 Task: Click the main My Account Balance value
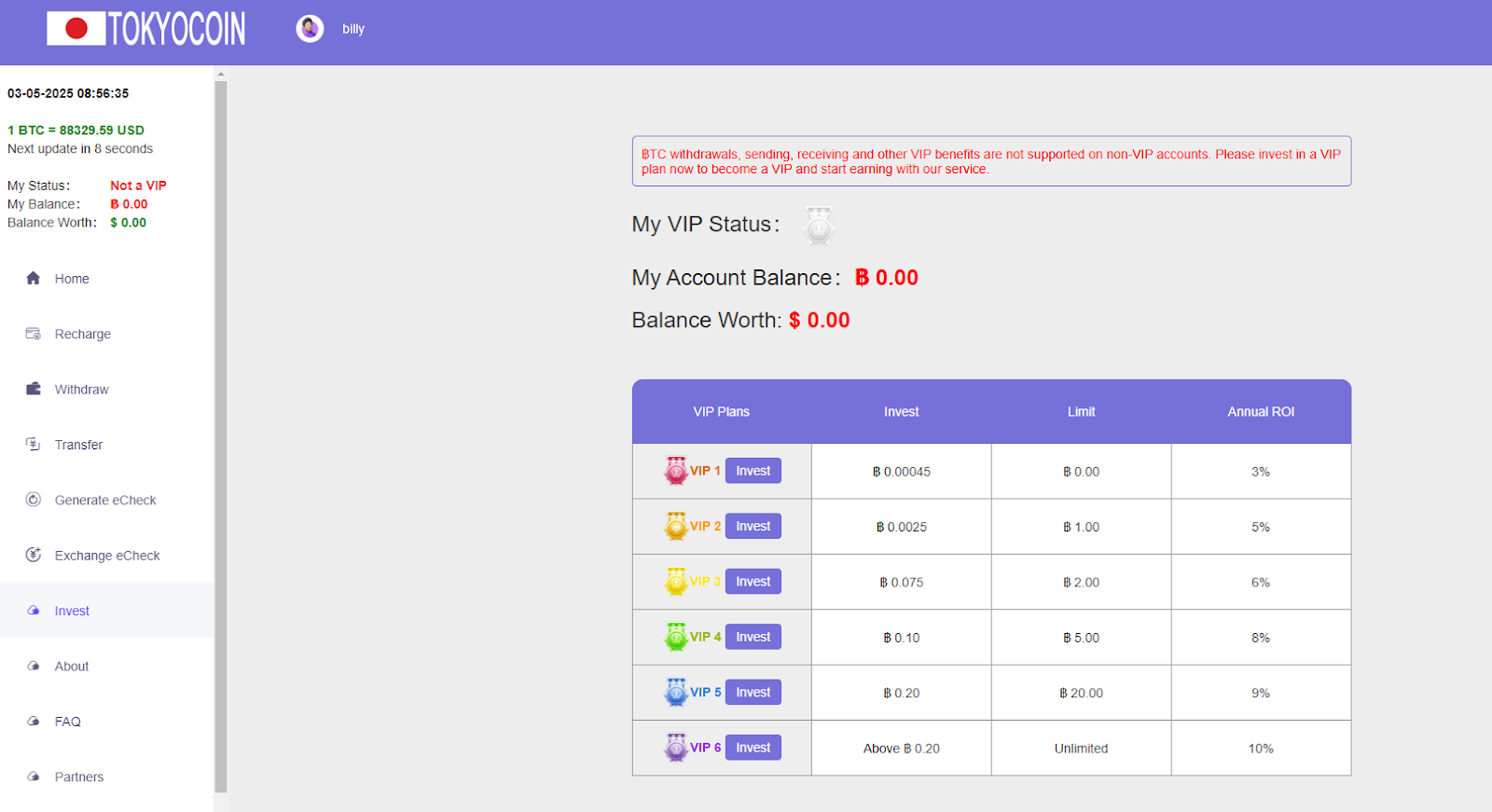(x=887, y=278)
